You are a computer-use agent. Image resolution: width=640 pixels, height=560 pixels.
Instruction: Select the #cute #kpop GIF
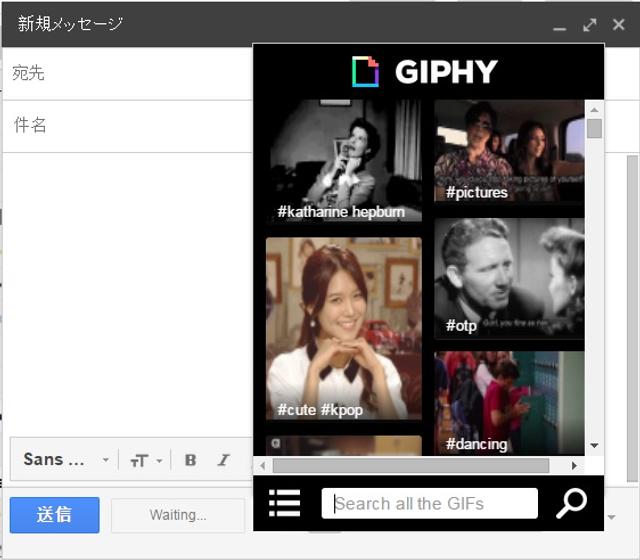[344, 328]
